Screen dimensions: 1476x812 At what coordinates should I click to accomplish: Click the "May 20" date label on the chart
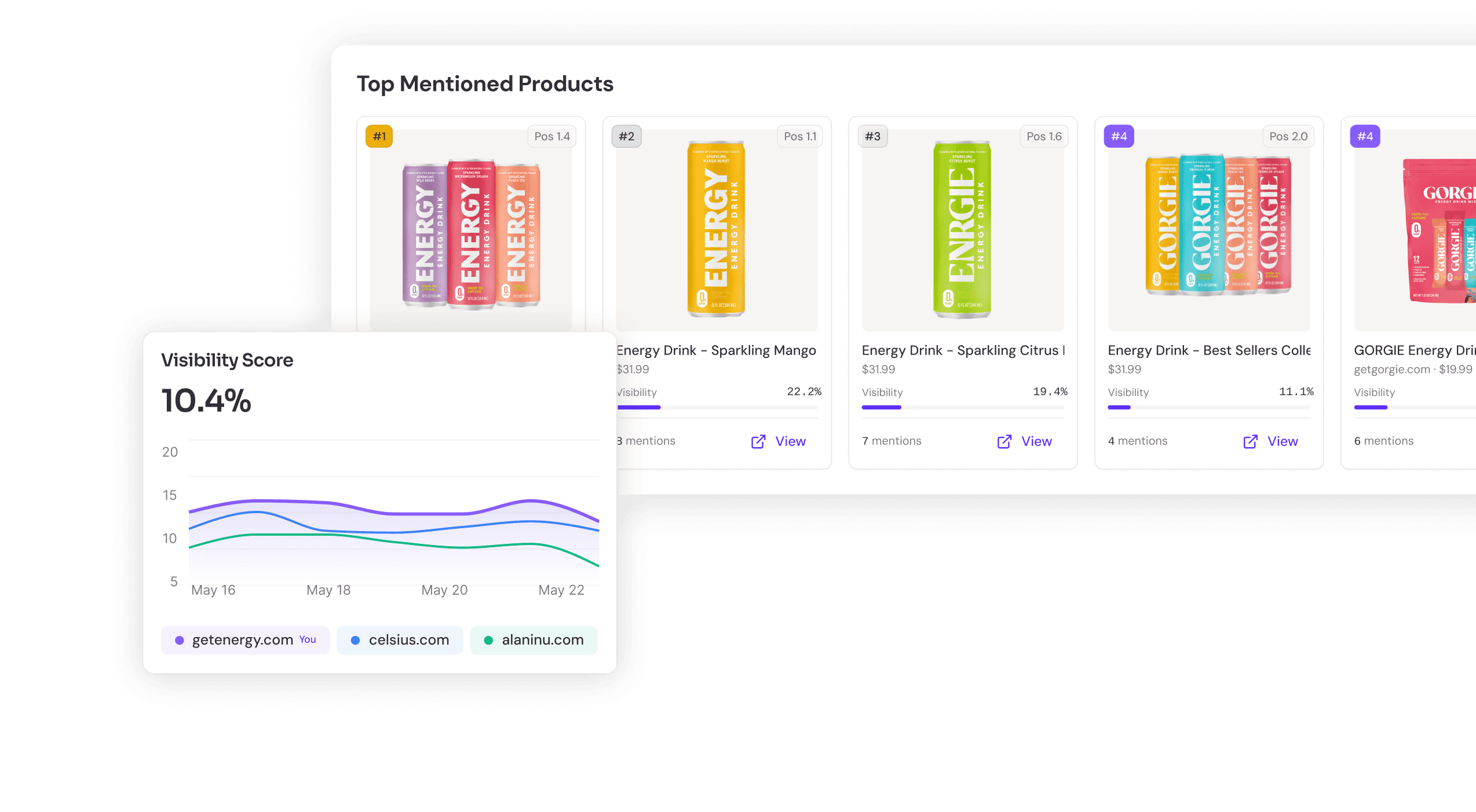[x=444, y=590]
